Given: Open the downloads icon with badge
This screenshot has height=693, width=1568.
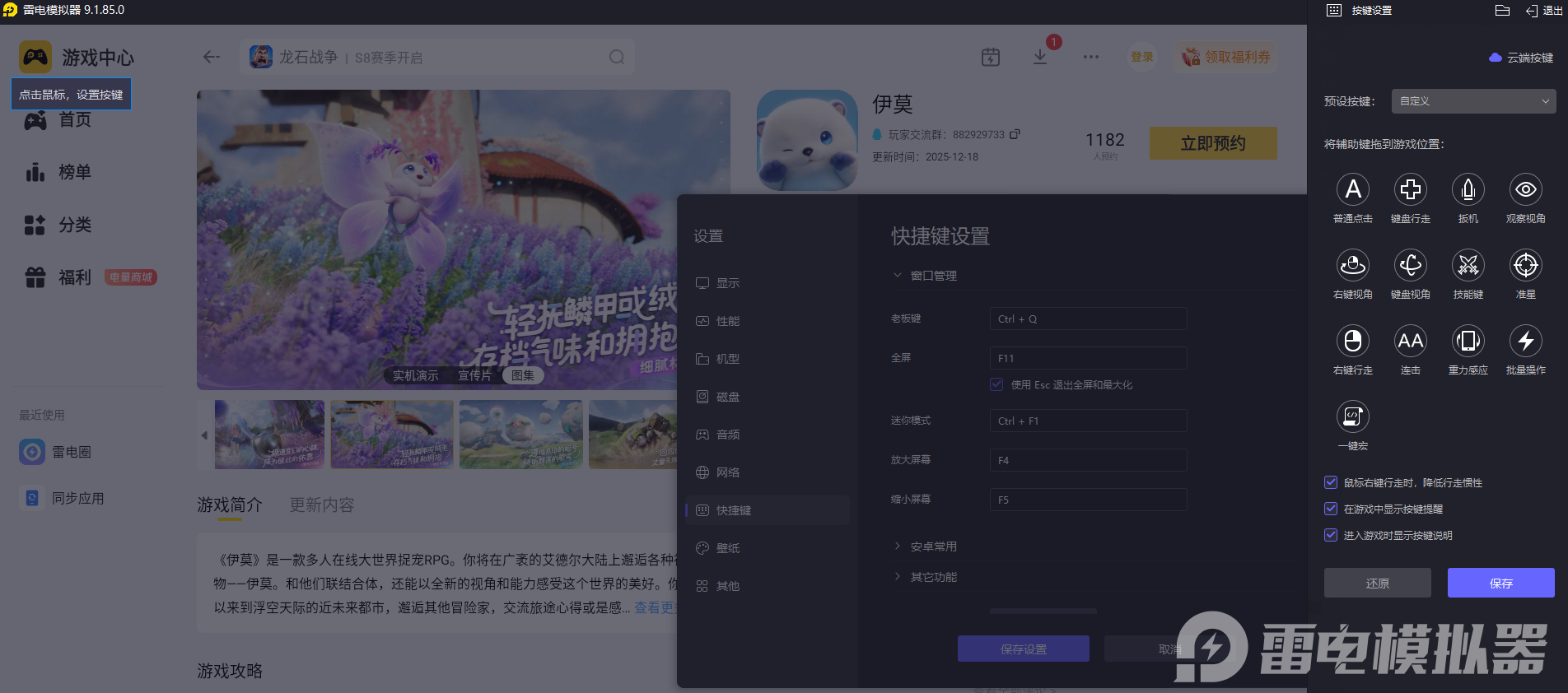Looking at the screenshot, I should pyautogui.click(x=1040, y=57).
